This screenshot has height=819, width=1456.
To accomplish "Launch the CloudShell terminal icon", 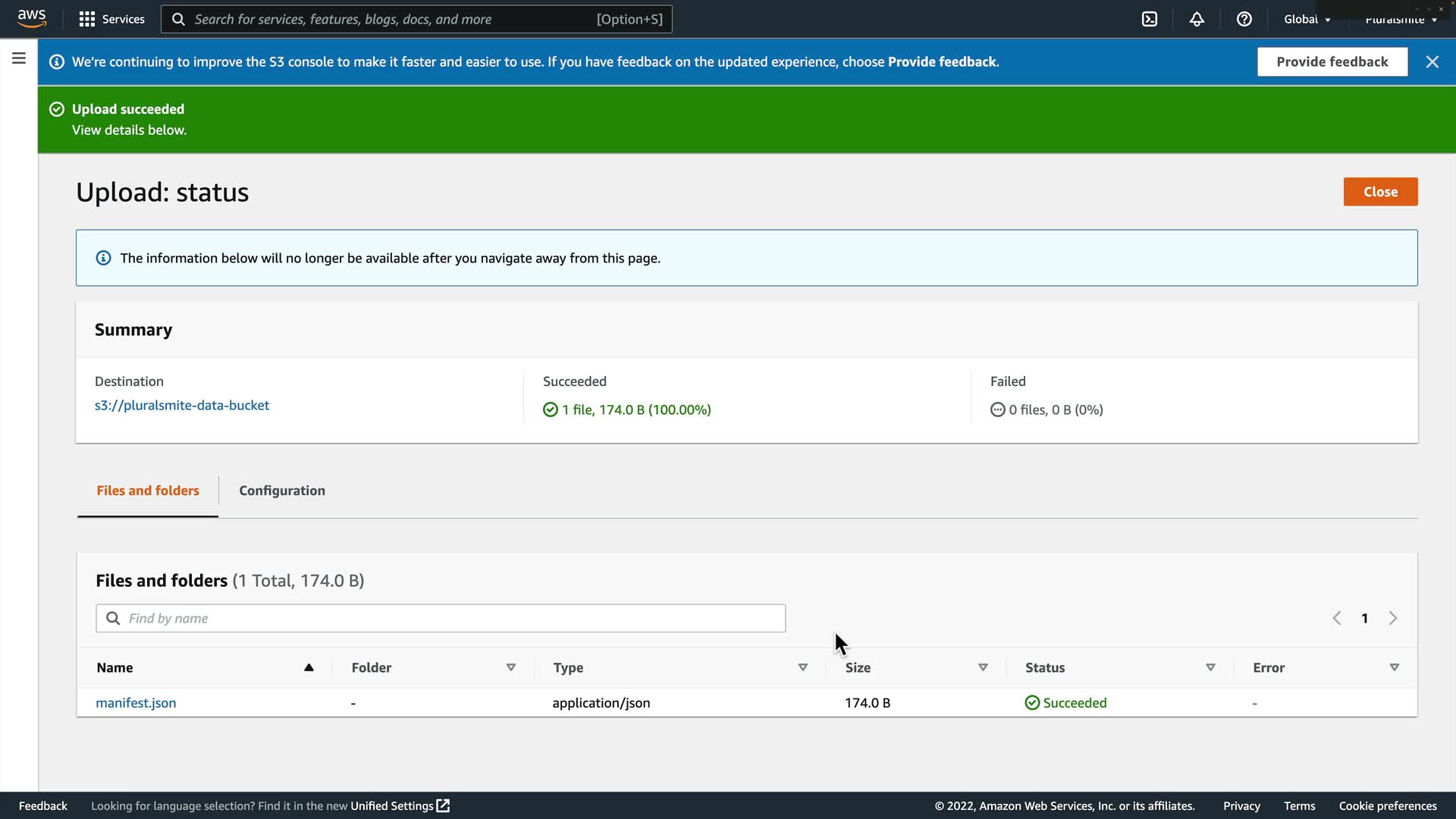I will (x=1150, y=19).
